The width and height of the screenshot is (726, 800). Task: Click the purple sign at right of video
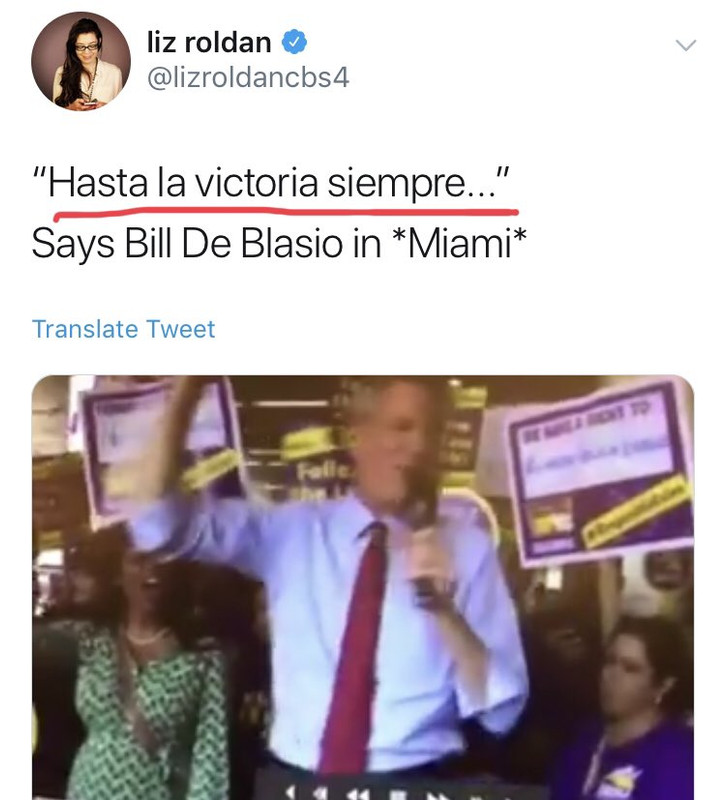[x=601, y=472]
